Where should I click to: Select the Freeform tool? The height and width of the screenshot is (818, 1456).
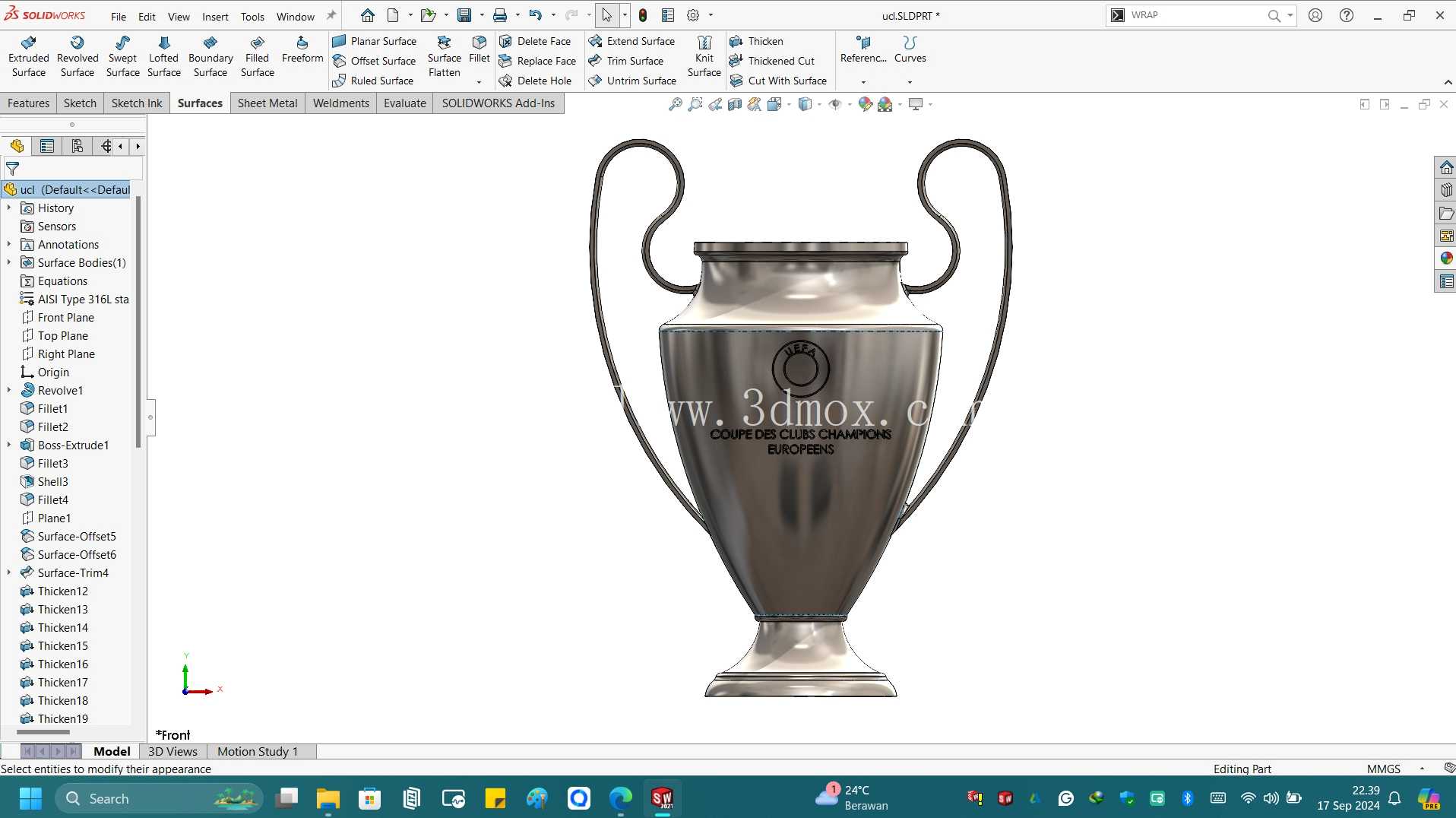point(302,50)
